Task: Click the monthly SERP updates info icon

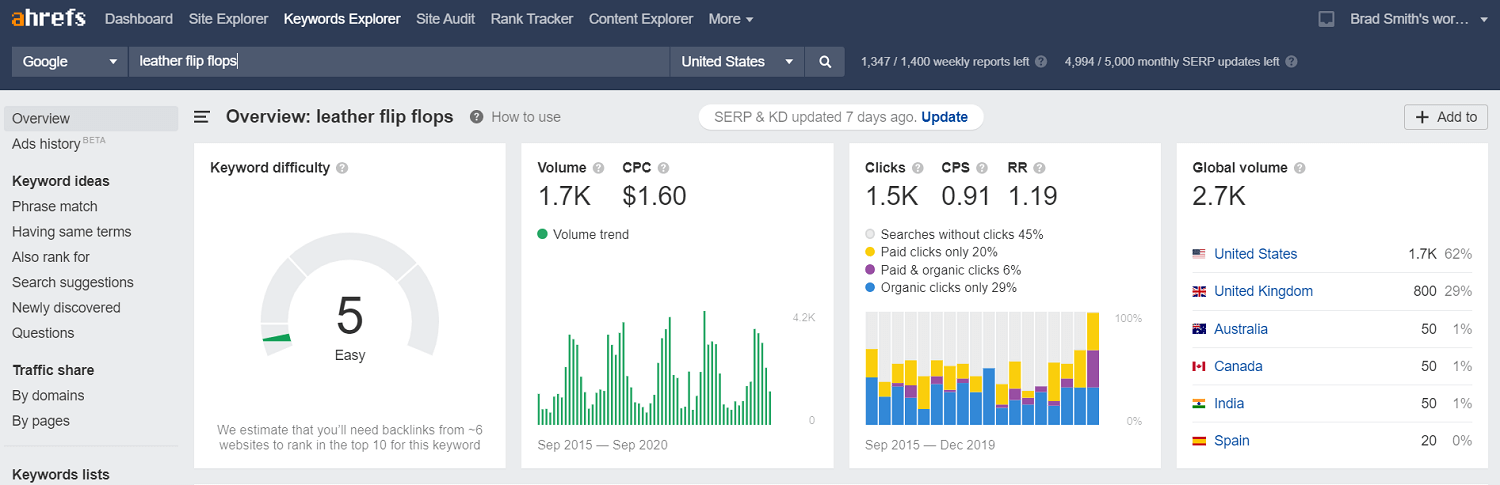Action: (x=1291, y=61)
